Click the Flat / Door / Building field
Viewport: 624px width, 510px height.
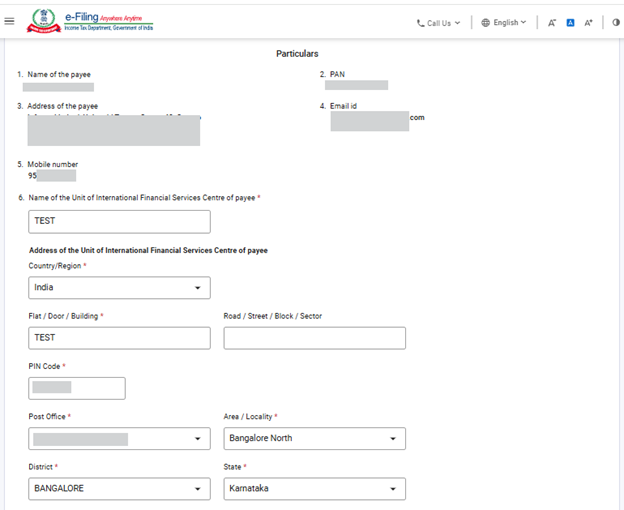pyautogui.click(x=119, y=338)
